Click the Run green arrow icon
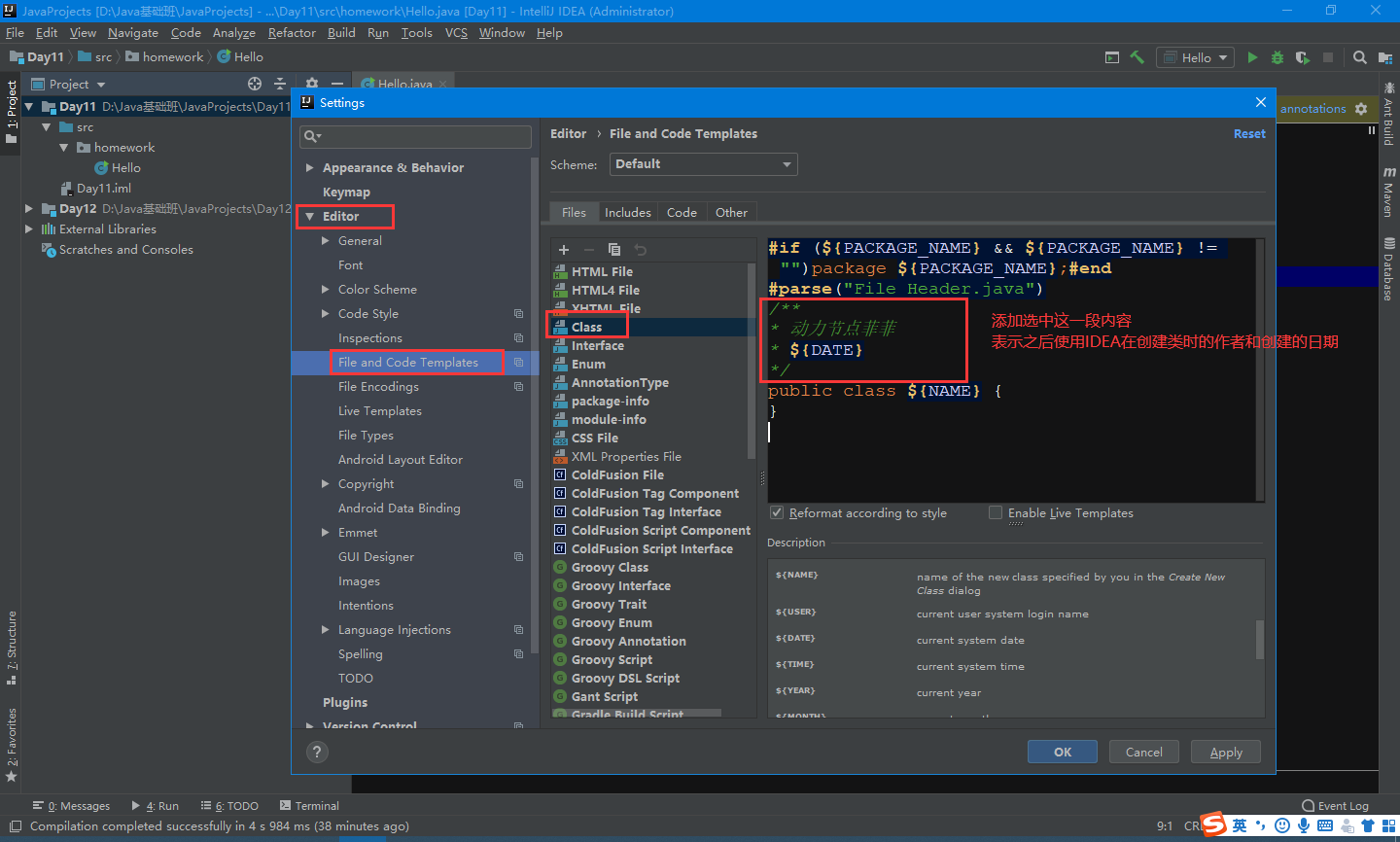Image resolution: width=1400 pixels, height=842 pixels. [x=1252, y=57]
